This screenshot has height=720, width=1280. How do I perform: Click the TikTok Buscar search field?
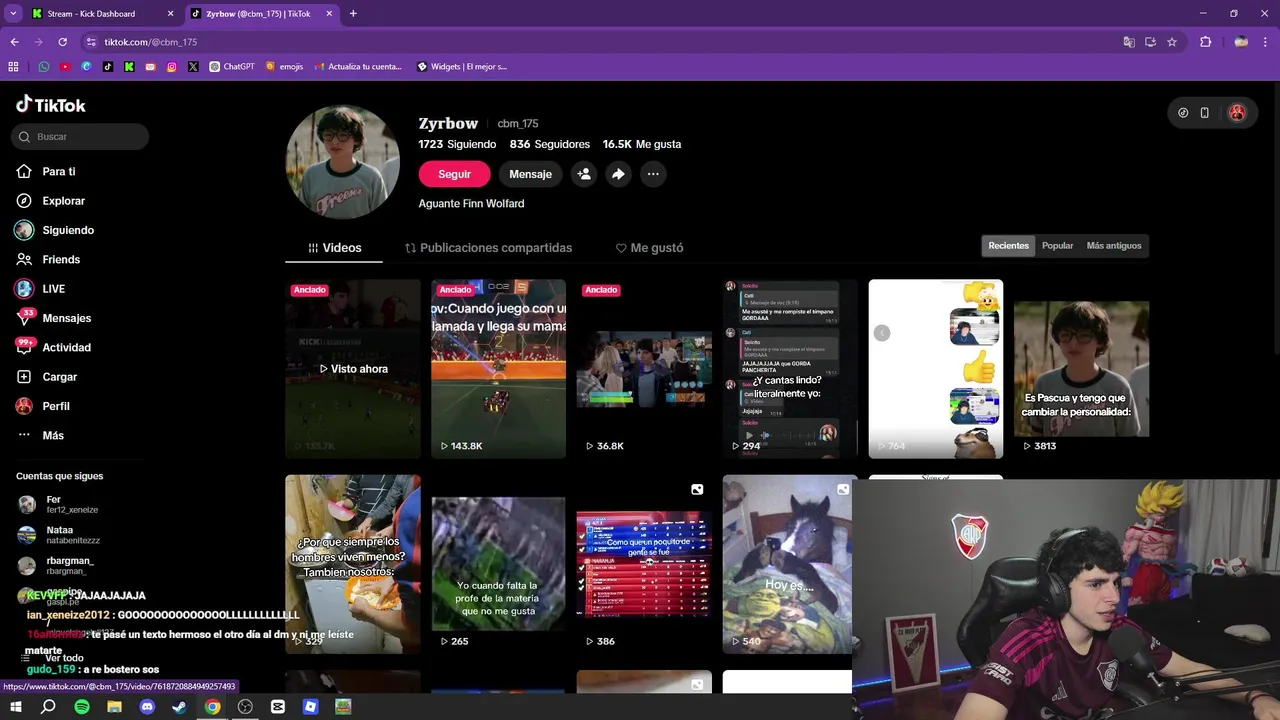tap(80, 136)
